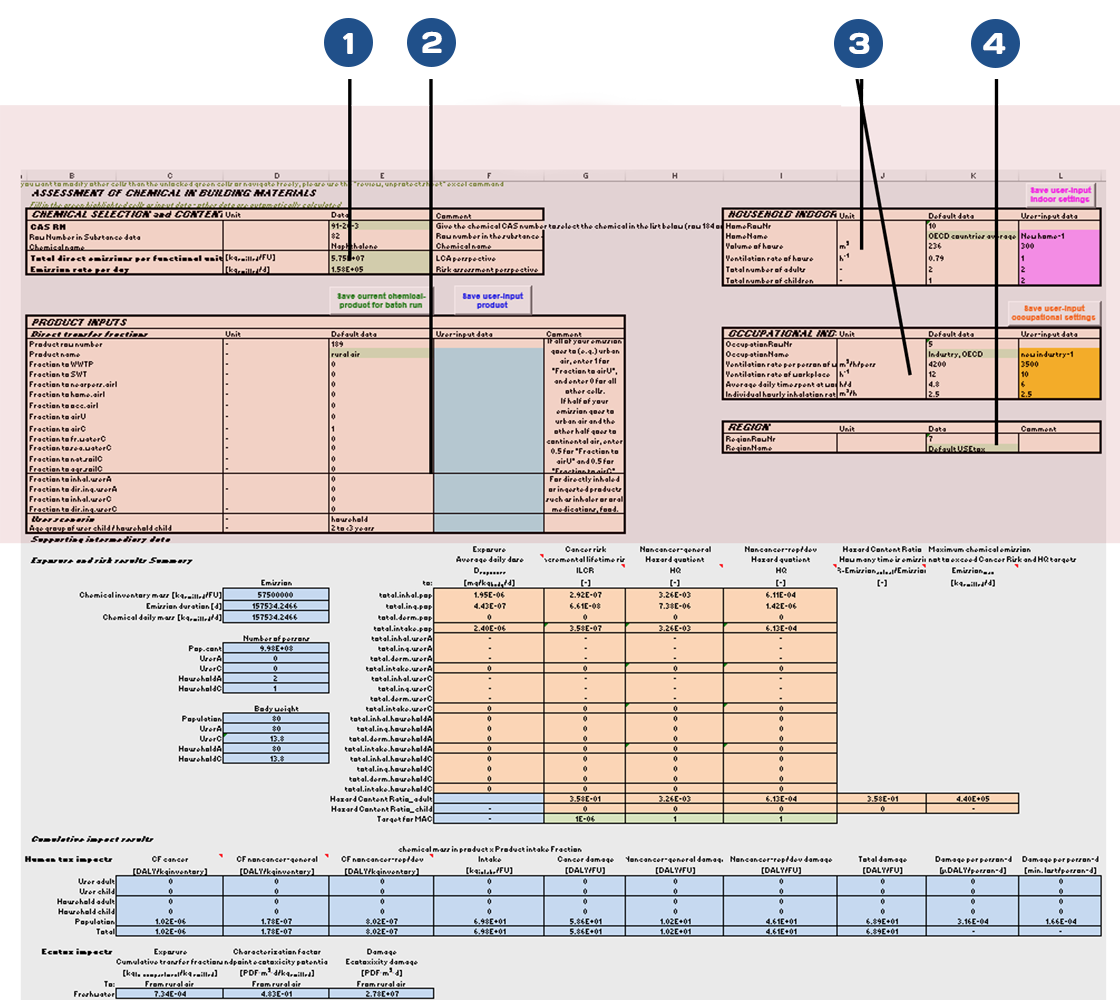Click the blue user-input Product name cell

point(488,353)
